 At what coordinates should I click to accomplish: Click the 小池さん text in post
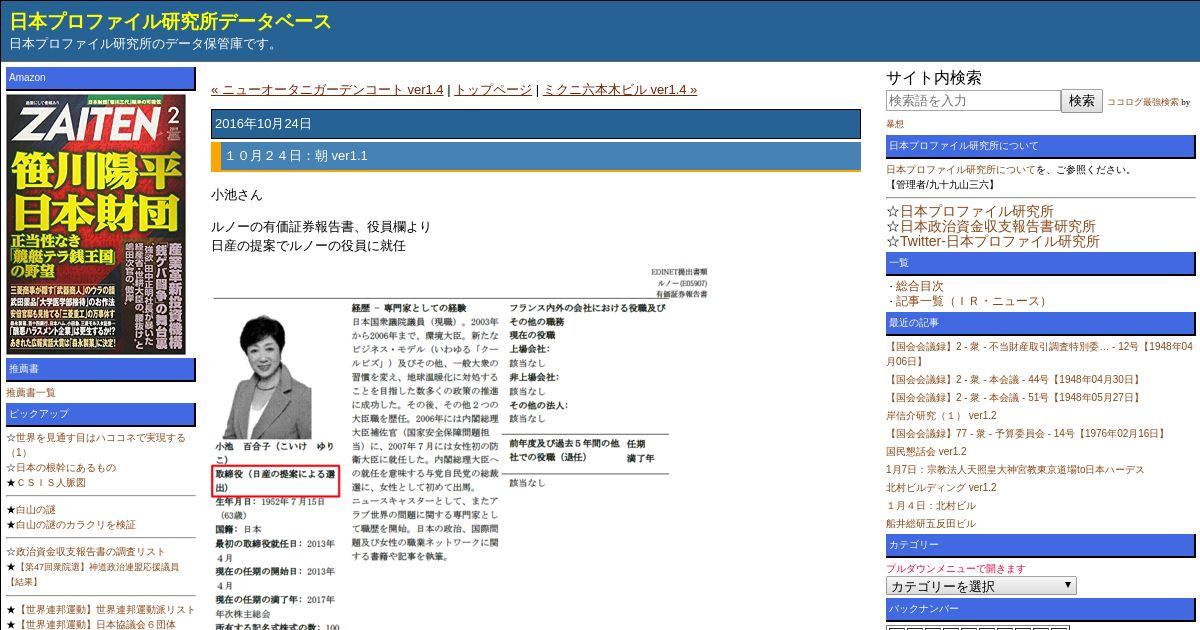(237, 194)
